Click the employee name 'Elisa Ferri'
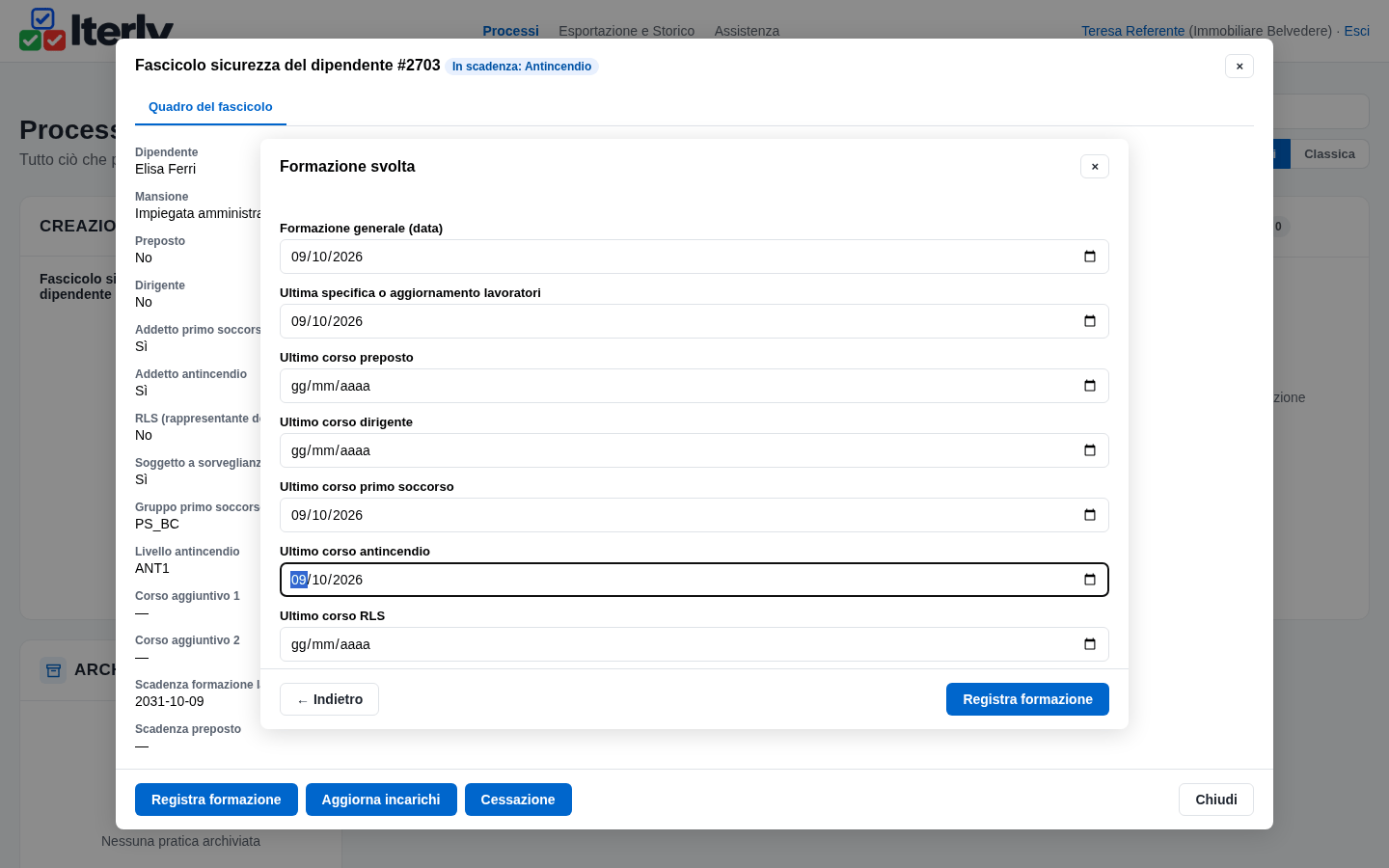The width and height of the screenshot is (1389, 868). pos(165,169)
